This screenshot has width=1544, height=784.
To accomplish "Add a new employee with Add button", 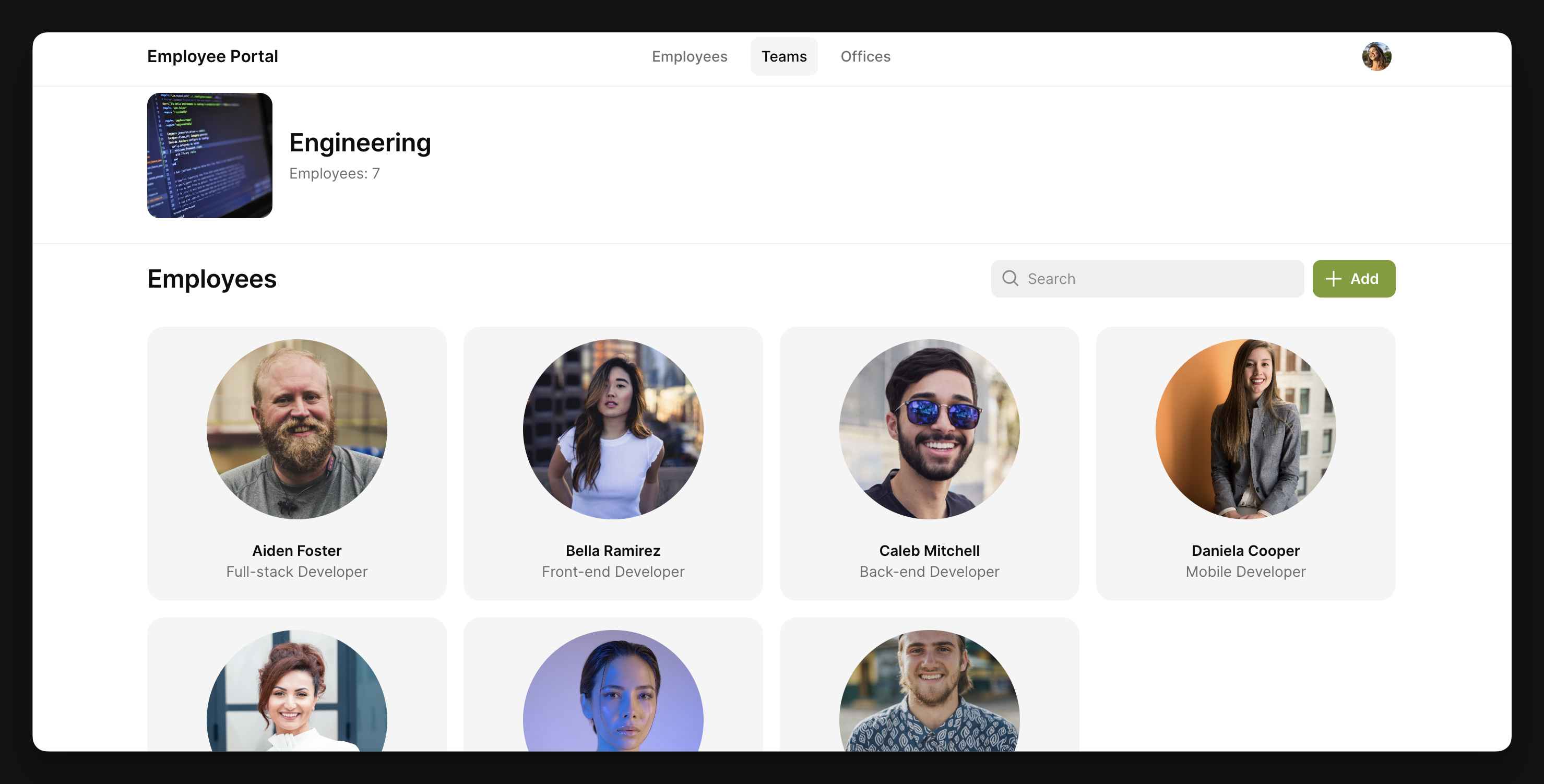I will [x=1353, y=279].
